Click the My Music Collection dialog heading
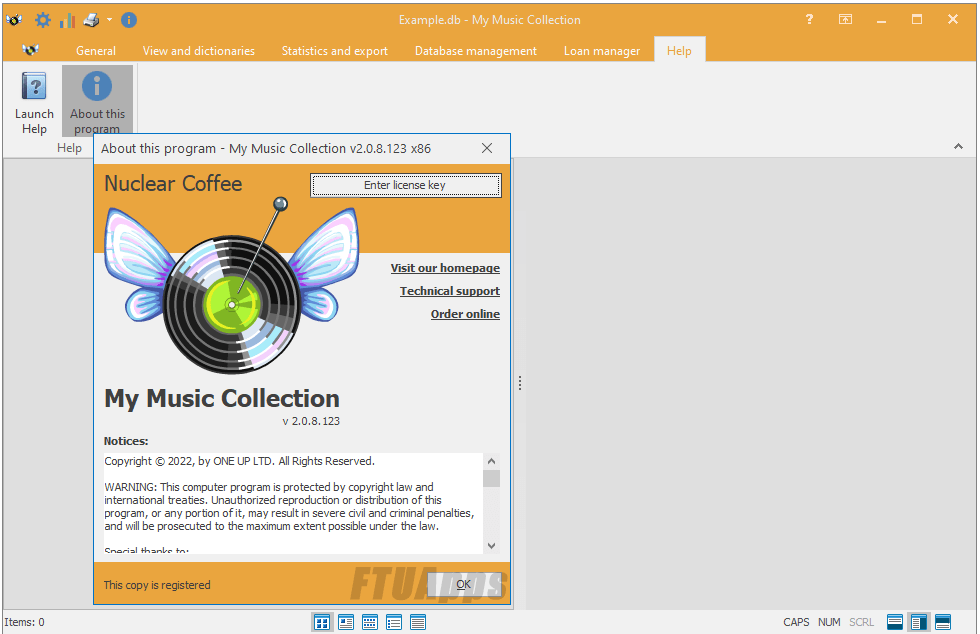The width and height of the screenshot is (980, 634). 222,399
